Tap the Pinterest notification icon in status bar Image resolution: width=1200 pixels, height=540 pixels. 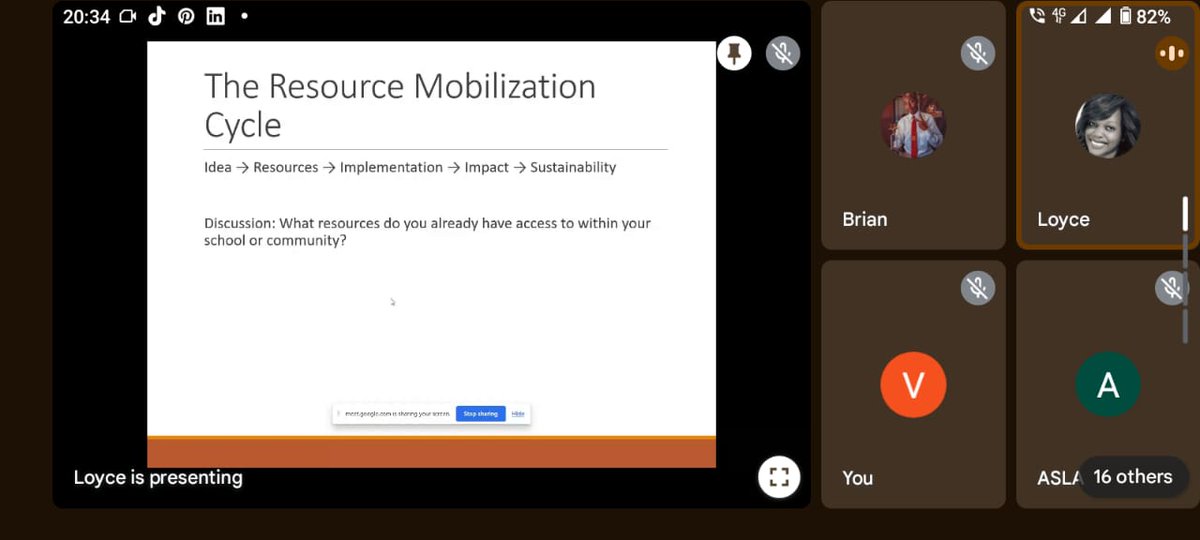(x=186, y=16)
